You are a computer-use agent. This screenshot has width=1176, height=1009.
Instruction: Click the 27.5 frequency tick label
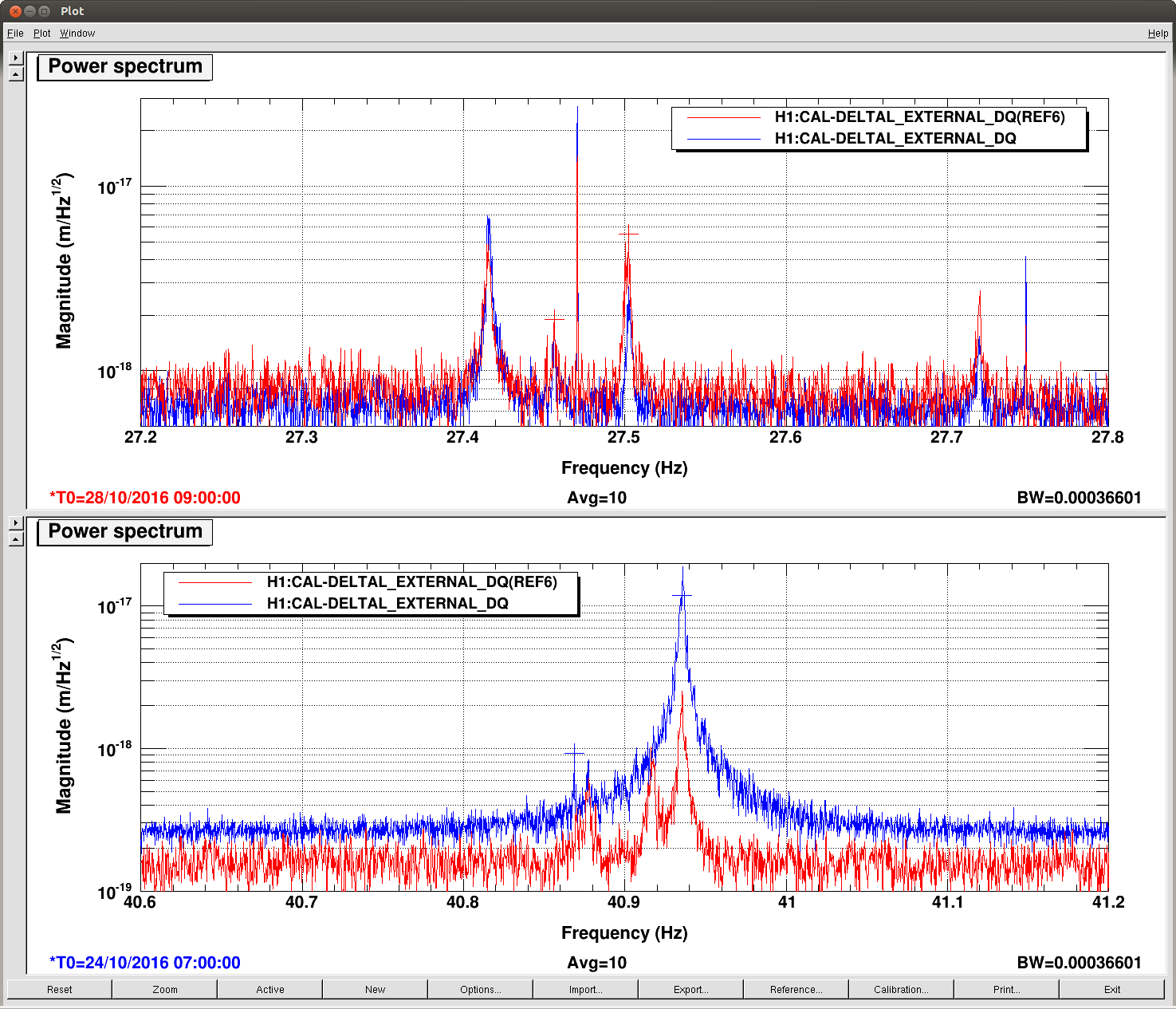click(x=623, y=437)
